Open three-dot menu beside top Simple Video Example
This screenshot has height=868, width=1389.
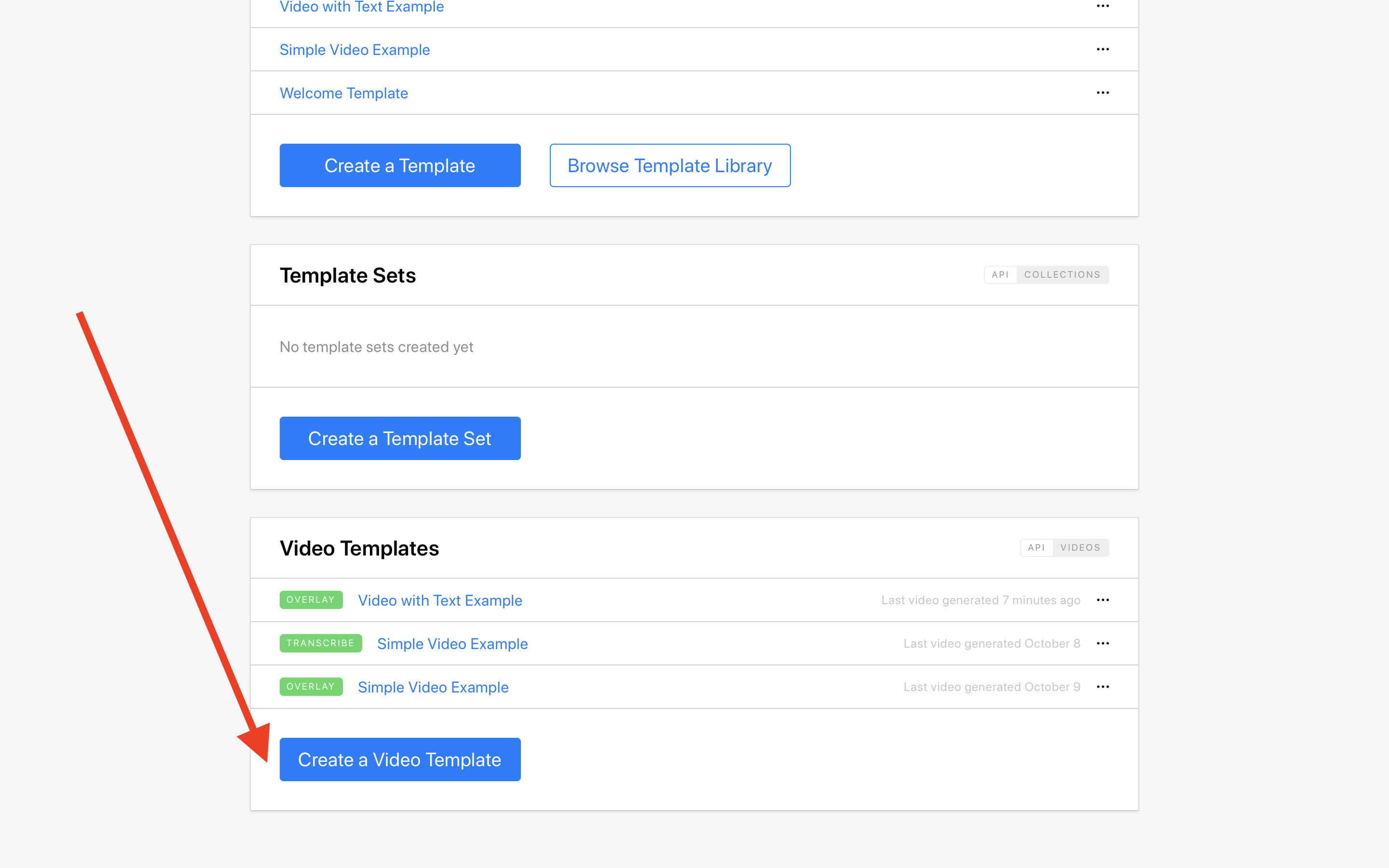(x=1103, y=49)
